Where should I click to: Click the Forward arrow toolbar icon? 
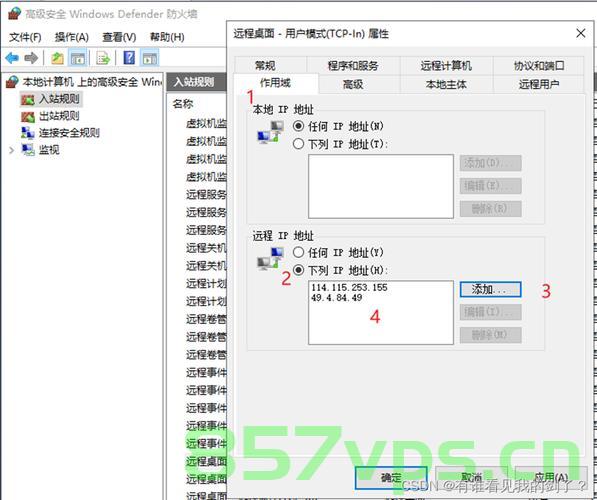coord(31,58)
